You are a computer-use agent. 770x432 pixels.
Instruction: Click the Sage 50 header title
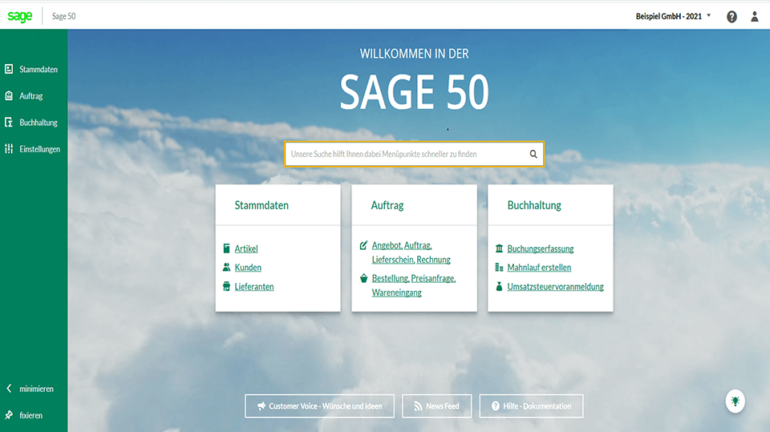pos(64,16)
